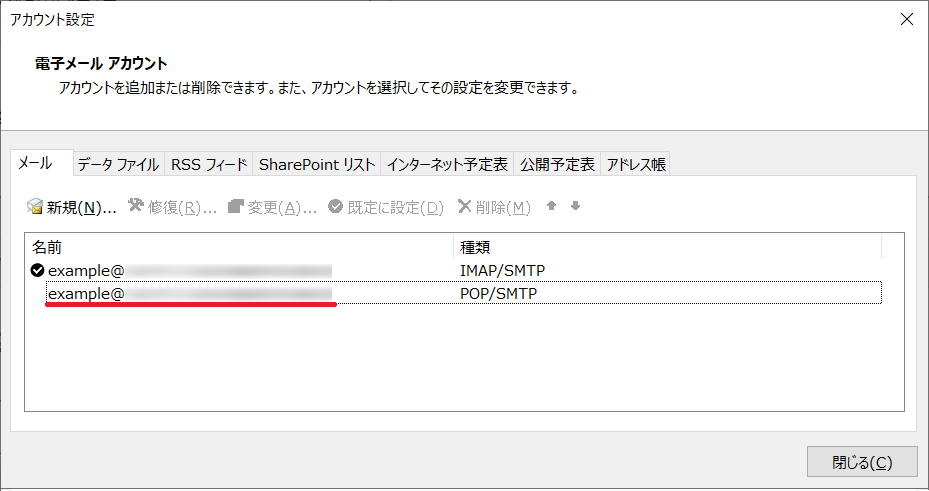Move account up with the up arrow
The height and width of the screenshot is (491, 929).
551,207
